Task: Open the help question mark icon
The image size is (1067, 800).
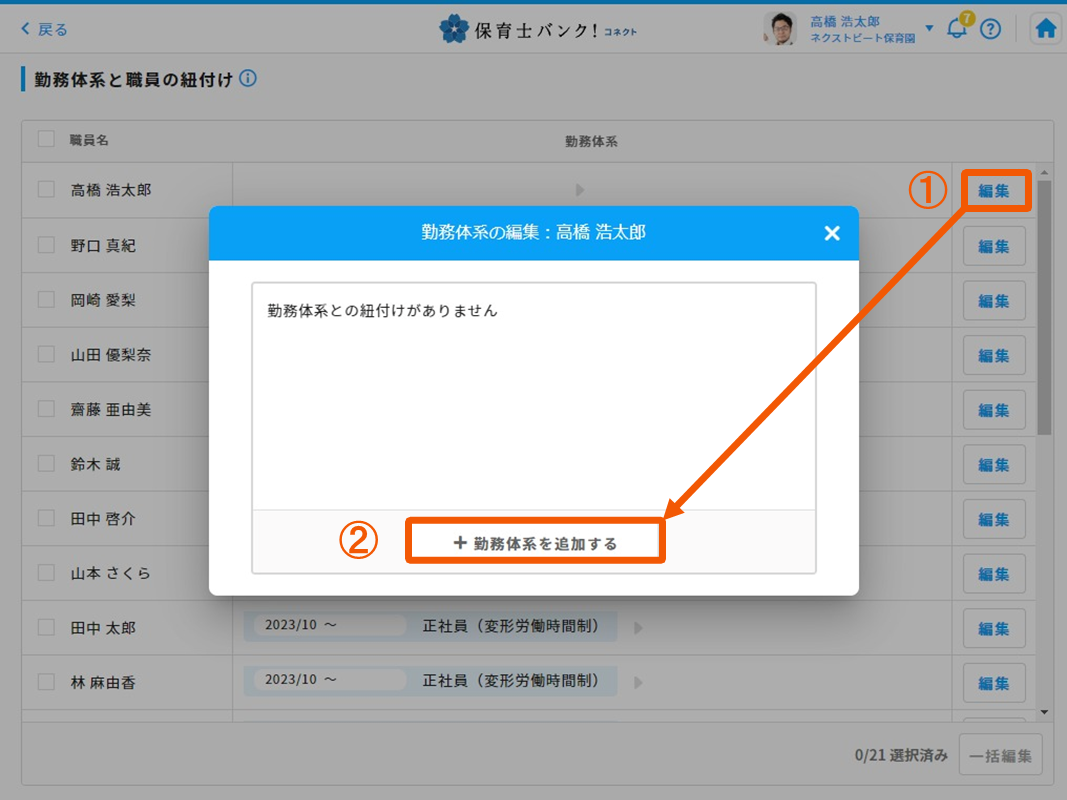Action: point(990,29)
